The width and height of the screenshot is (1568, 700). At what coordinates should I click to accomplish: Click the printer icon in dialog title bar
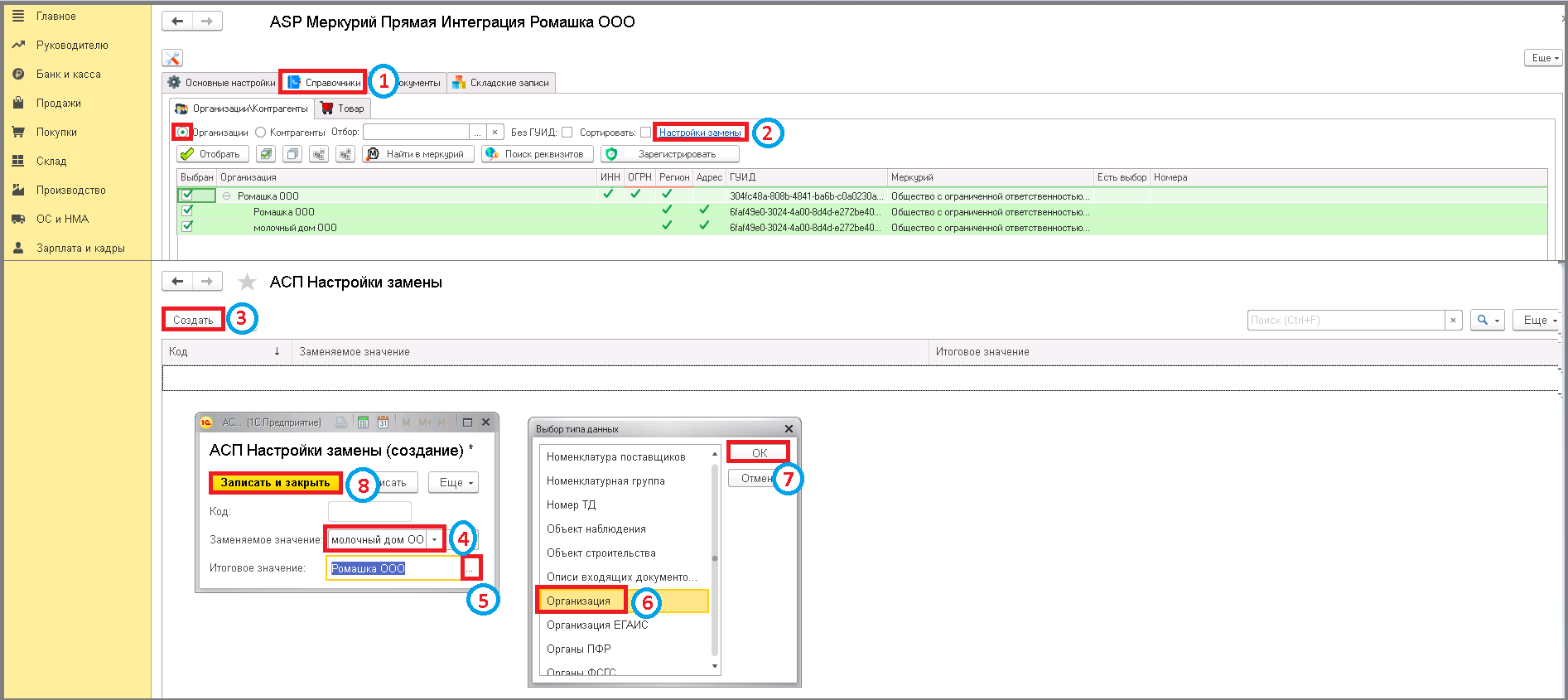(341, 422)
